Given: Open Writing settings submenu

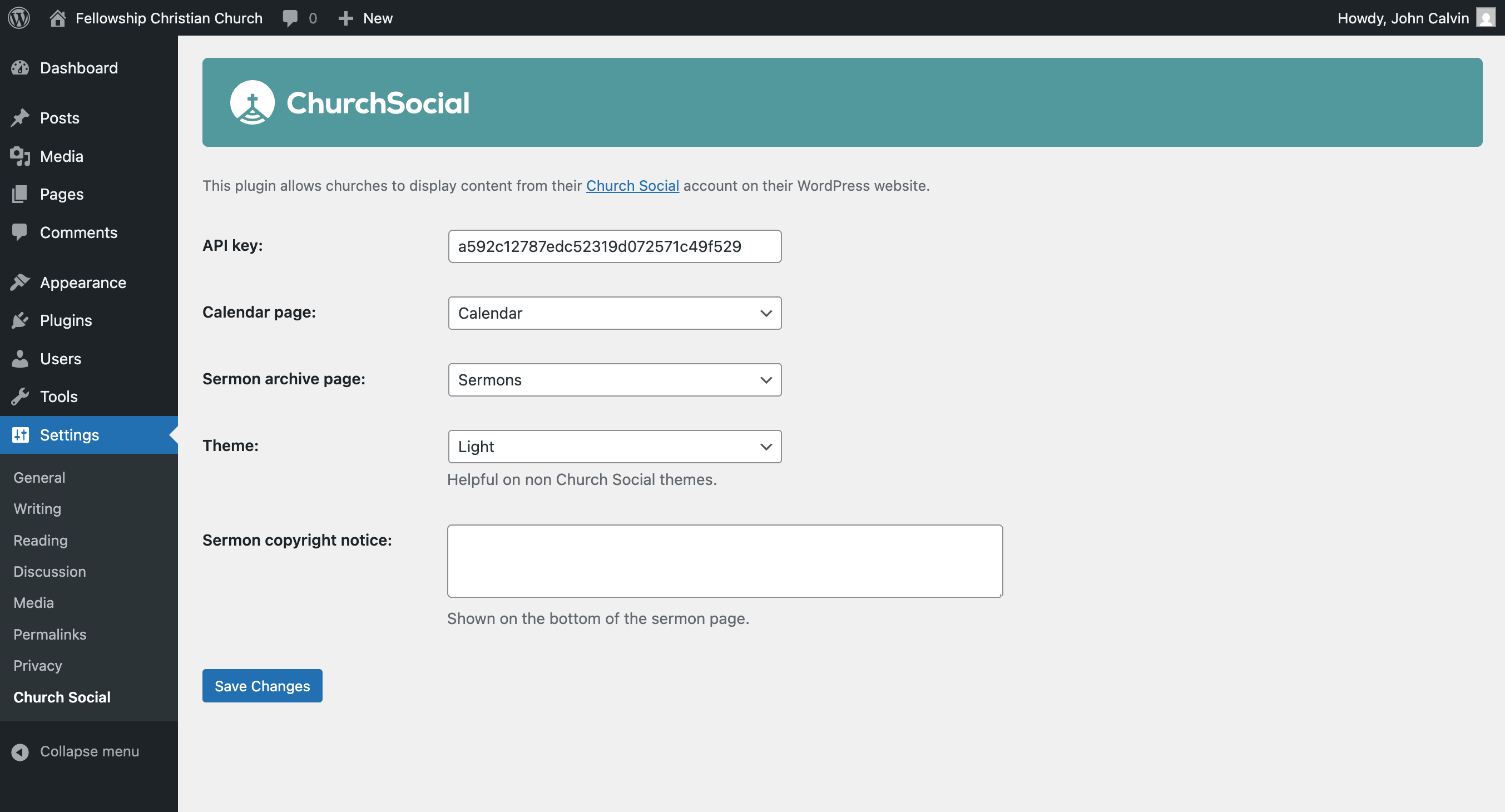Looking at the screenshot, I should pos(37,509).
